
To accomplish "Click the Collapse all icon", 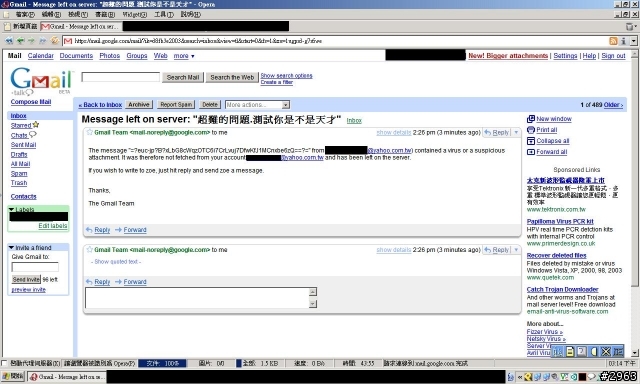I will click(531, 141).
